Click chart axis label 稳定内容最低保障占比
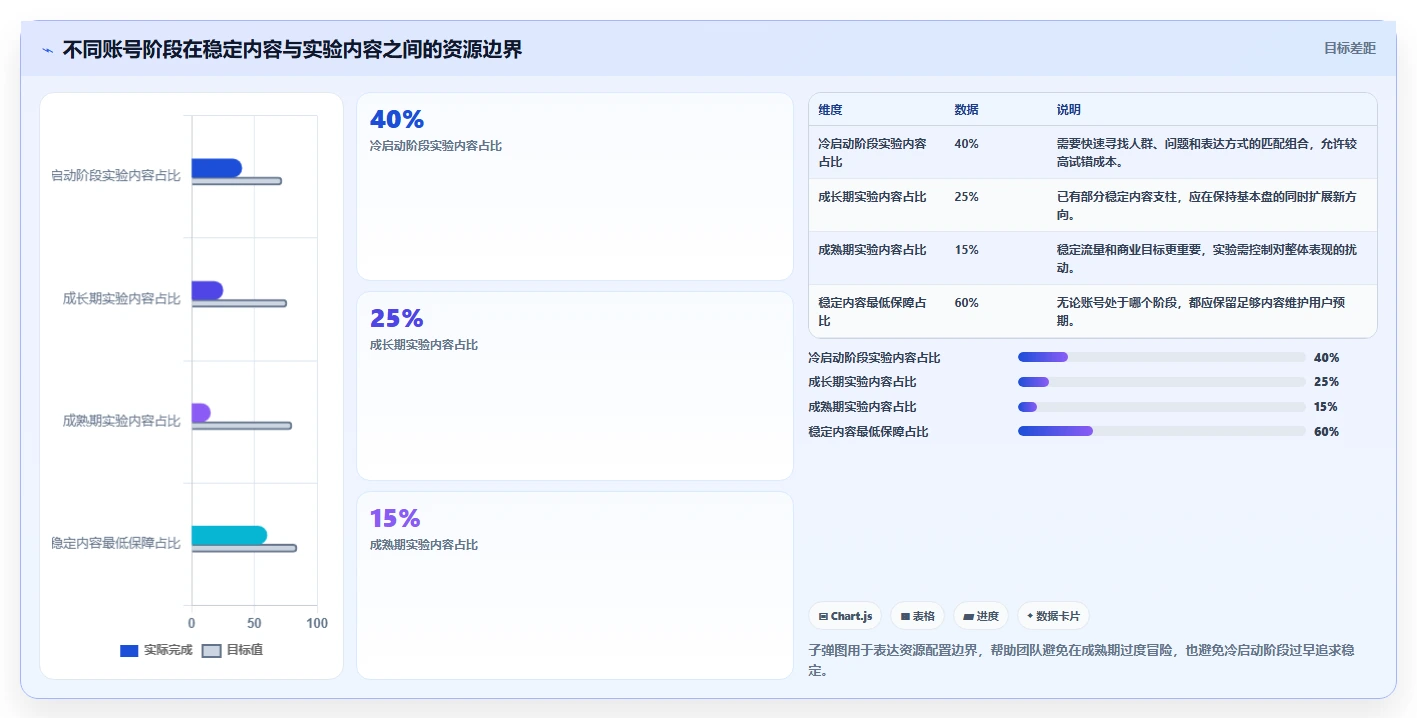1417x718 pixels. pos(116,543)
